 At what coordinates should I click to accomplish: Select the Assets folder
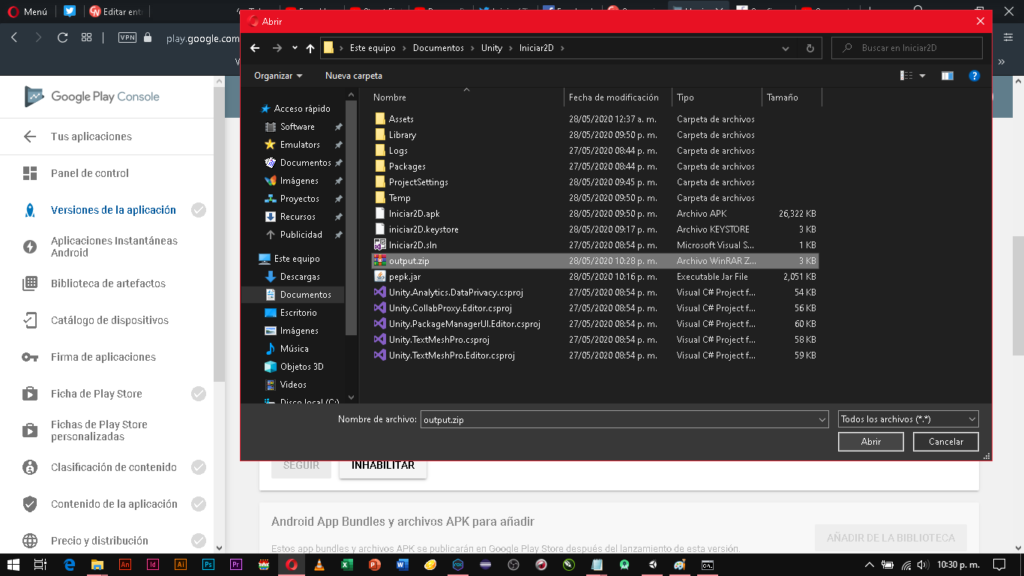(401, 119)
